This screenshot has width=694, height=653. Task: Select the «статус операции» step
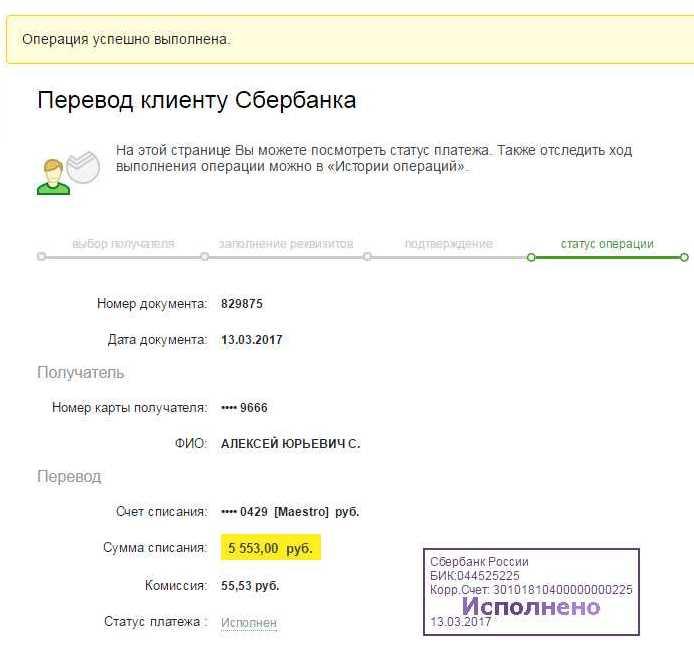(607, 244)
